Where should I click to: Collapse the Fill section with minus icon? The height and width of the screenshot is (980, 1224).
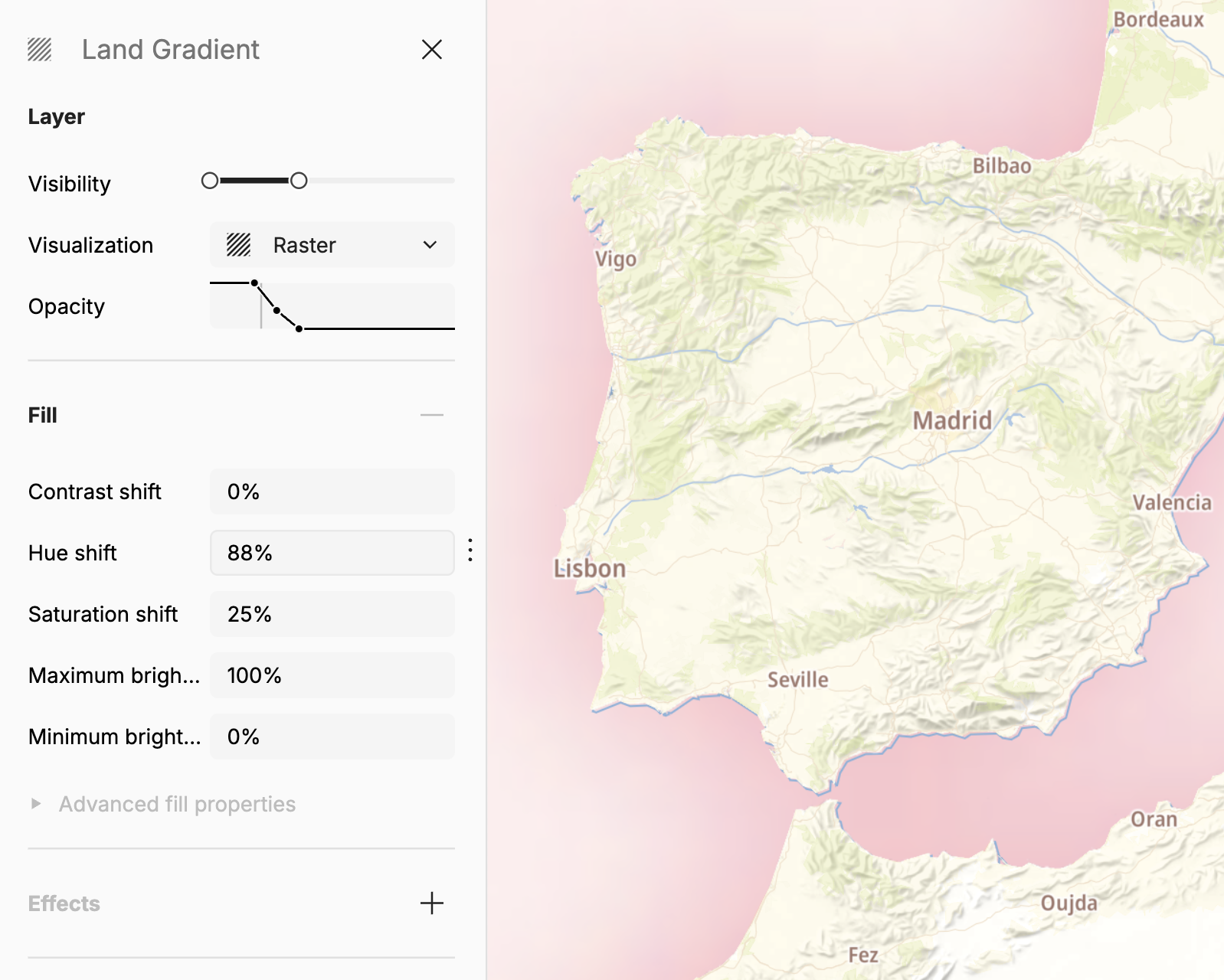(432, 415)
